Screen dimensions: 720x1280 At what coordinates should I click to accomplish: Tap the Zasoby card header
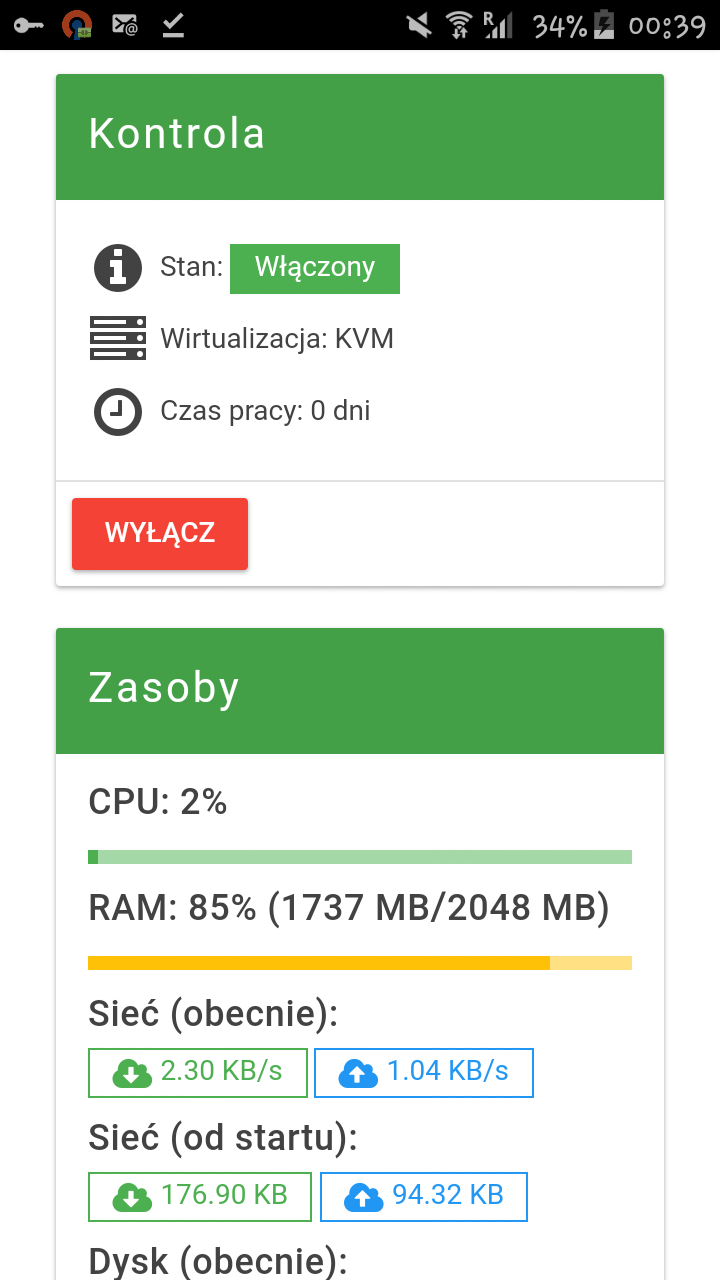(x=360, y=690)
